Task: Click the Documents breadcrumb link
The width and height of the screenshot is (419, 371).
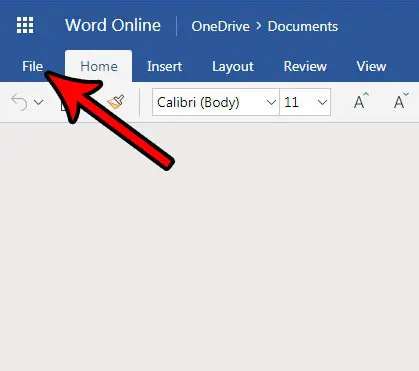Action: coord(303,26)
